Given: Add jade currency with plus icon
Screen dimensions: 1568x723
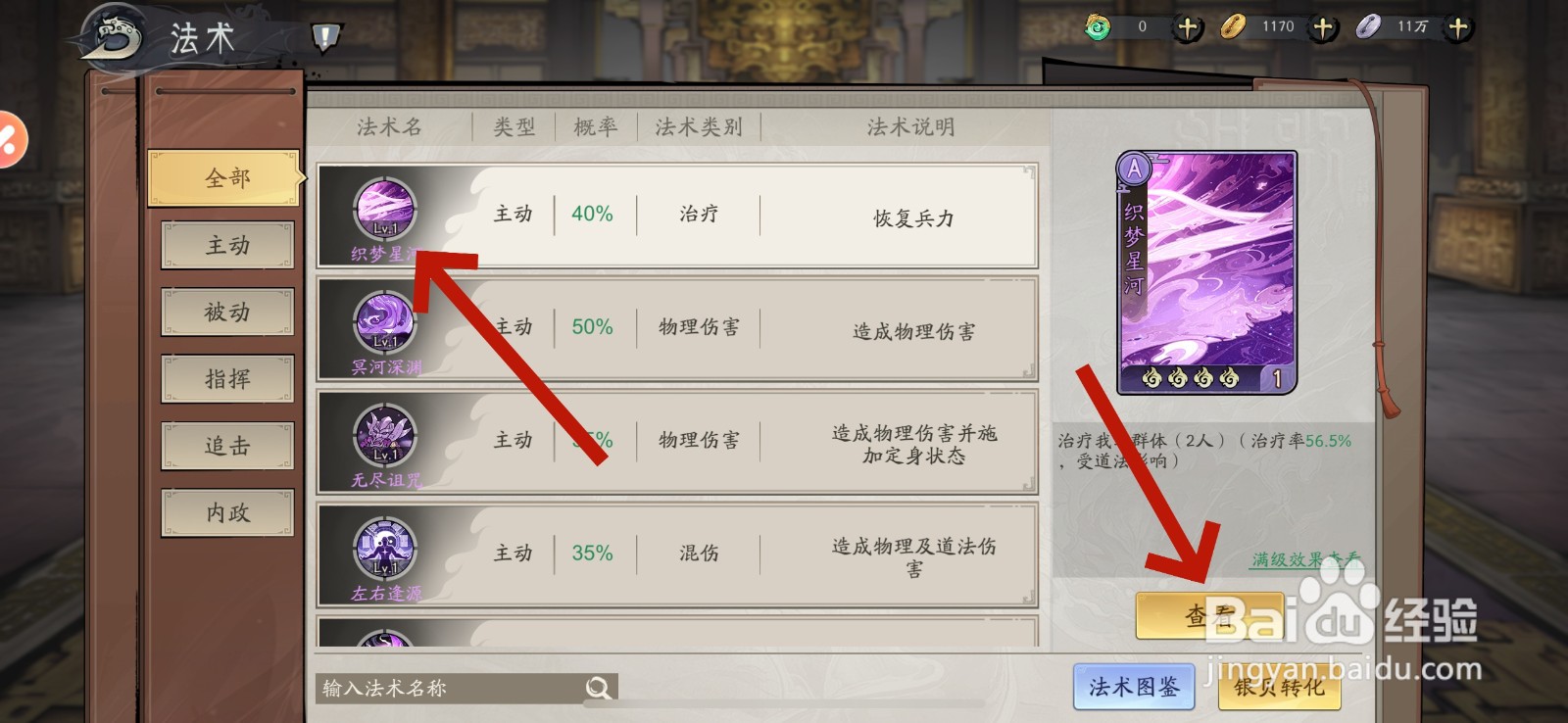Looking at the screenshot, I should pyautogui.click(x=1188, y=27).
